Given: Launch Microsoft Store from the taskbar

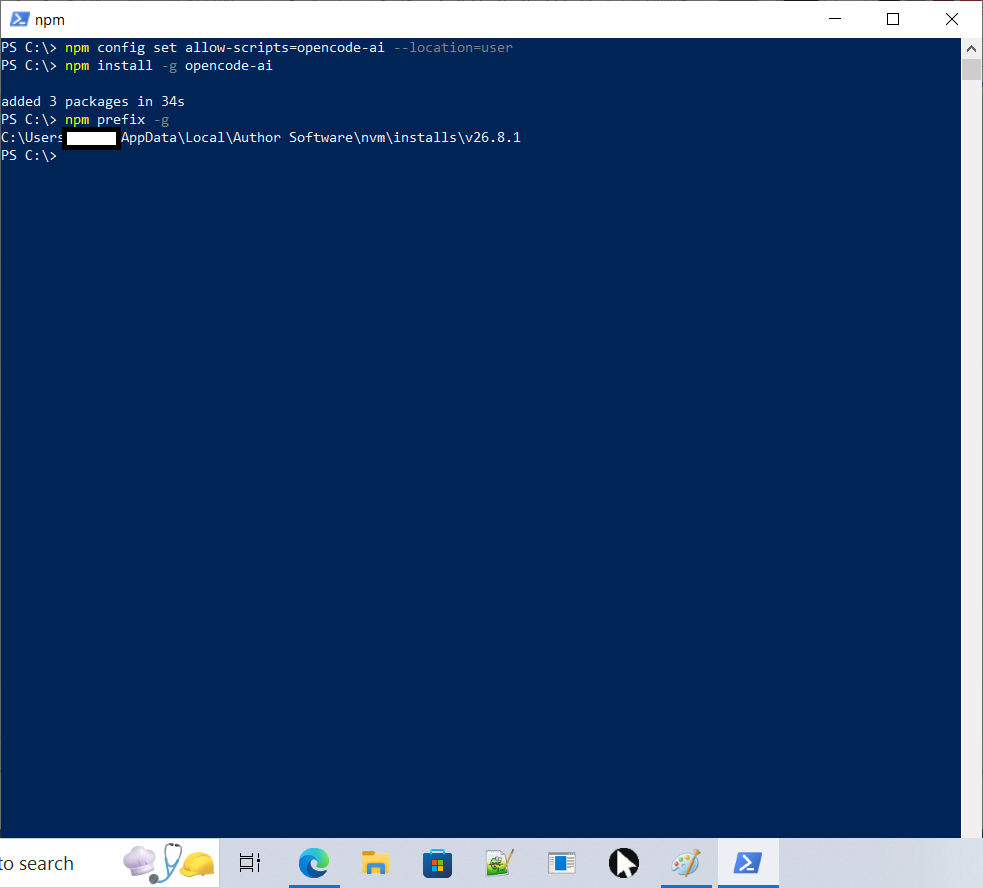Looking at the screenshot, I should [437, 864].
